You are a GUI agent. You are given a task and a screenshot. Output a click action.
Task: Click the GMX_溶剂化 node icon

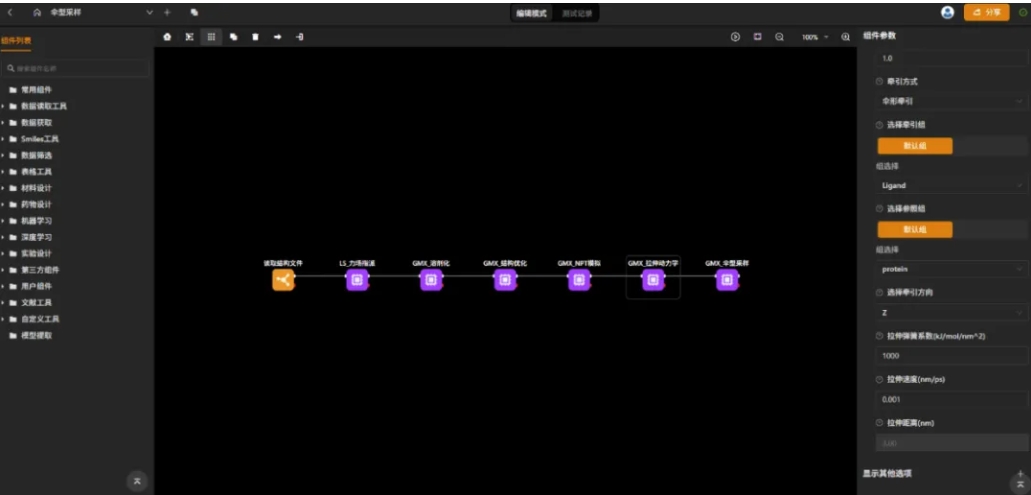click(431, 281)
